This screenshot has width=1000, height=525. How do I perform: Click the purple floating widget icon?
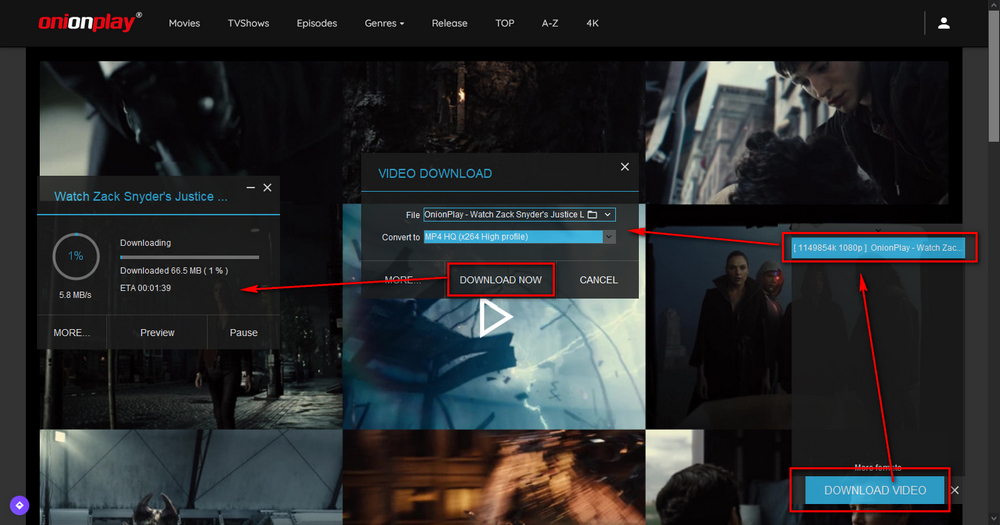pos(19,505)
